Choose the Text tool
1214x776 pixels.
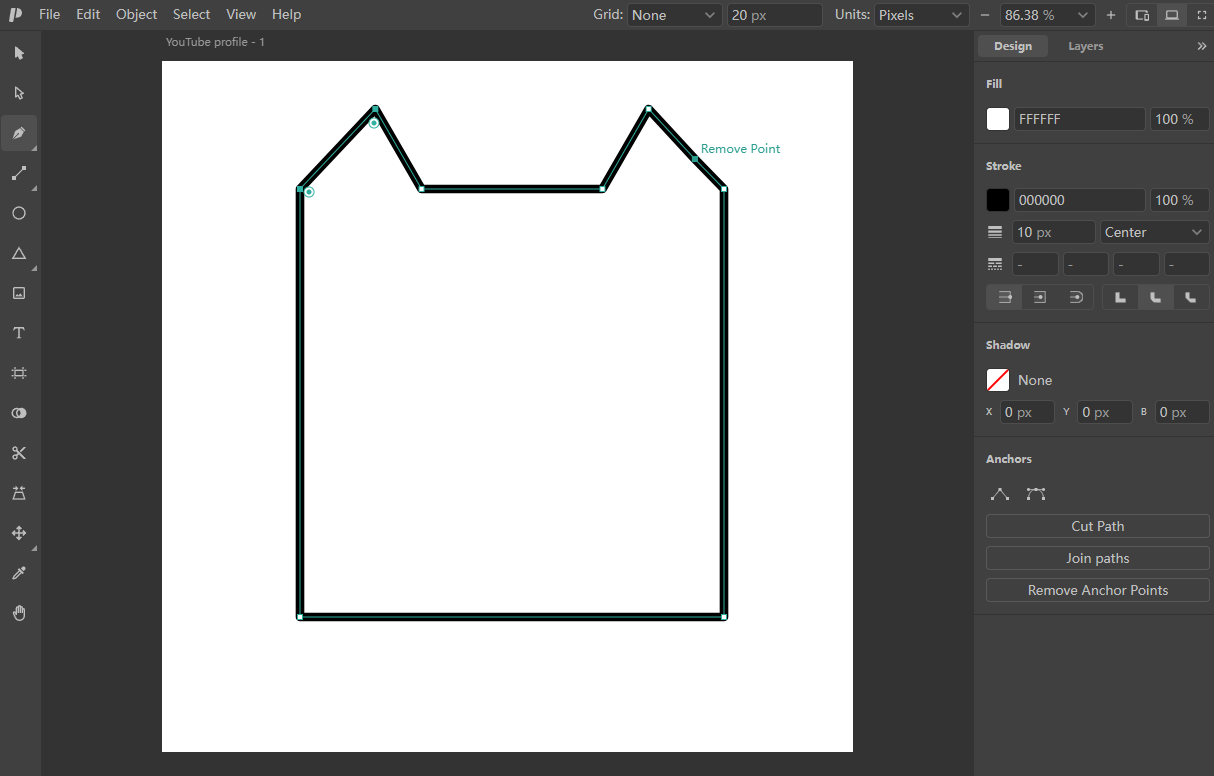click(x=19, y=333)
